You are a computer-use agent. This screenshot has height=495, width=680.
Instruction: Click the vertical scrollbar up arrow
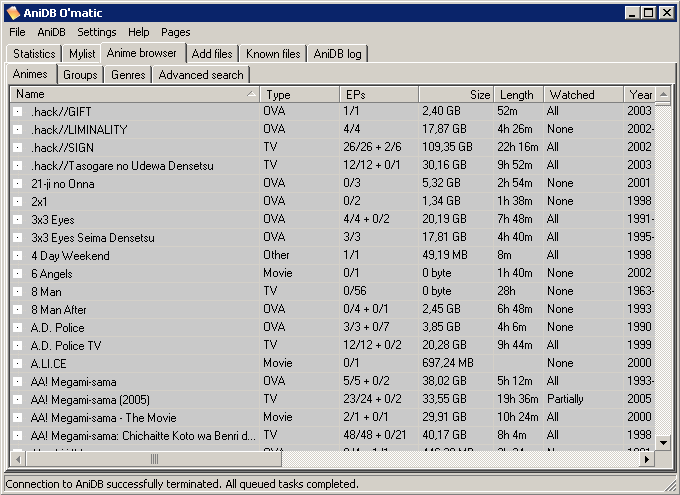tap(663, 94)
